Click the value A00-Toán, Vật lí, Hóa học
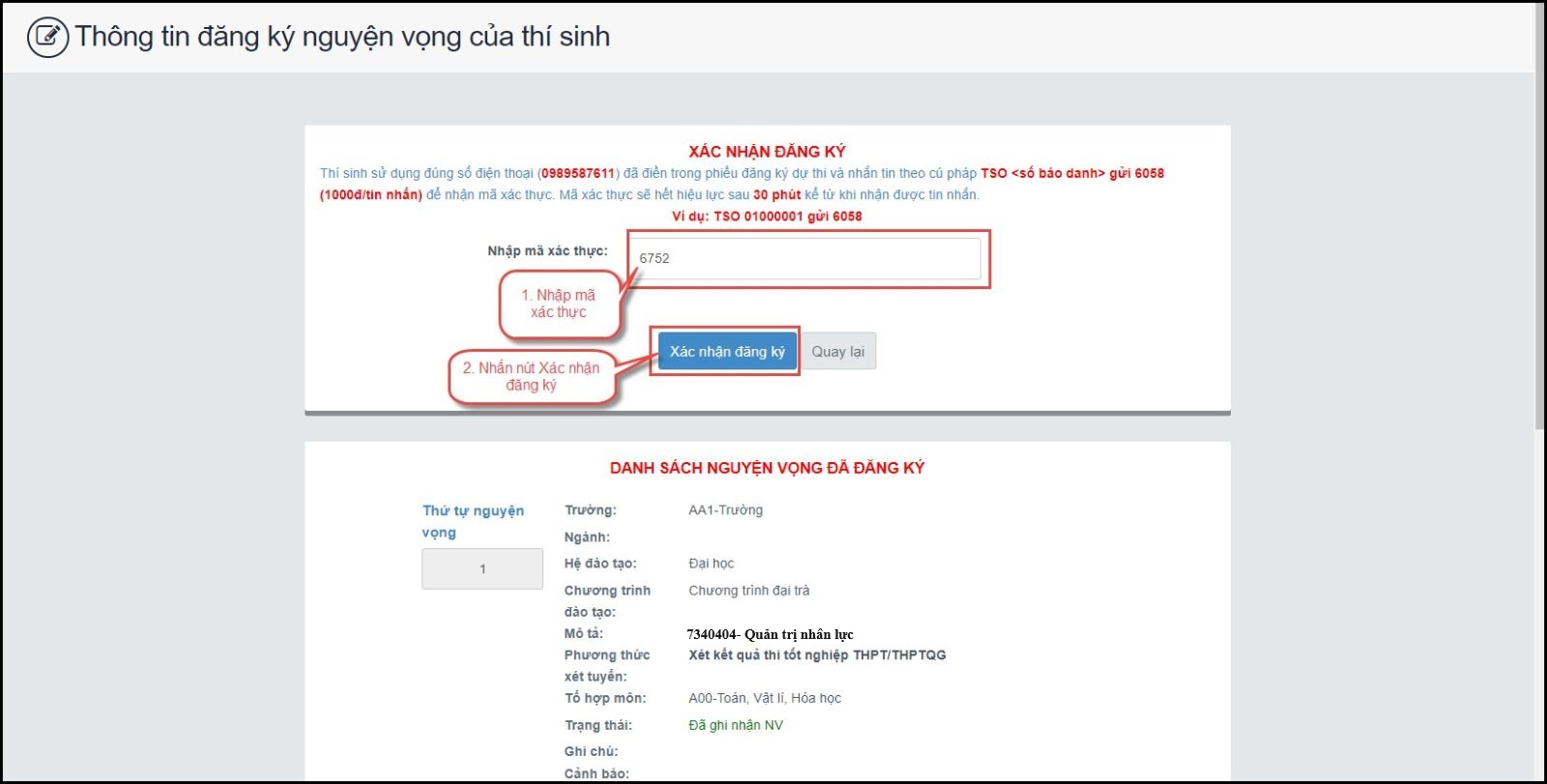 765,698
